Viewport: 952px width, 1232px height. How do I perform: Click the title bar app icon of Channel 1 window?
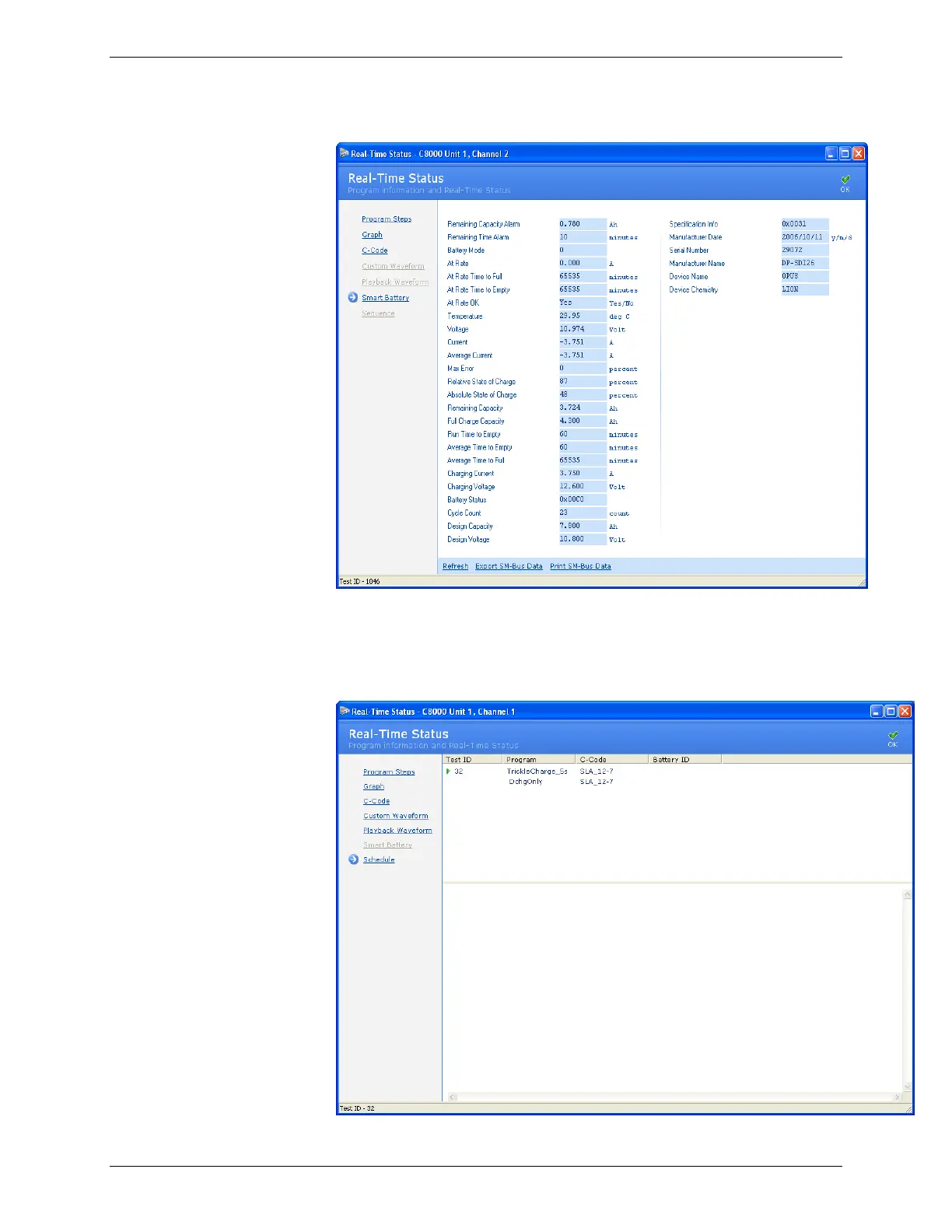click(x=345, y=711)
